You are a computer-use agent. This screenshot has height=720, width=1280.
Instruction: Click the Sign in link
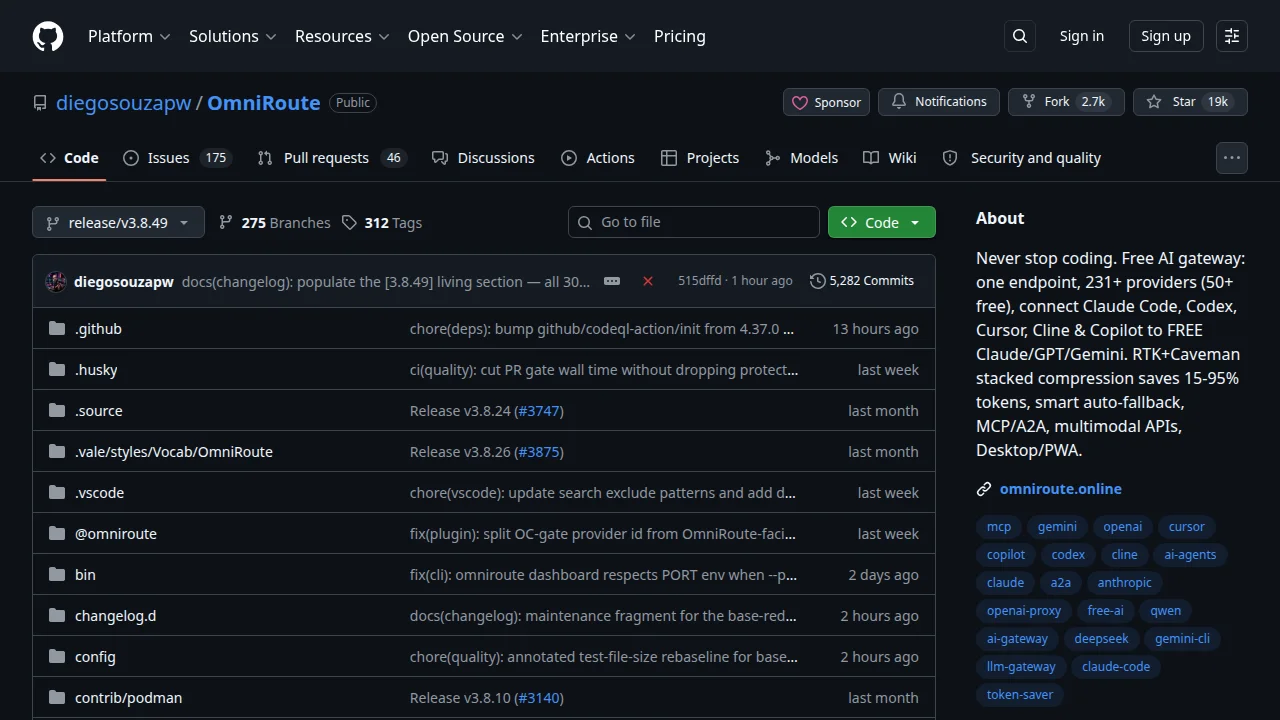click(1082, 36)
